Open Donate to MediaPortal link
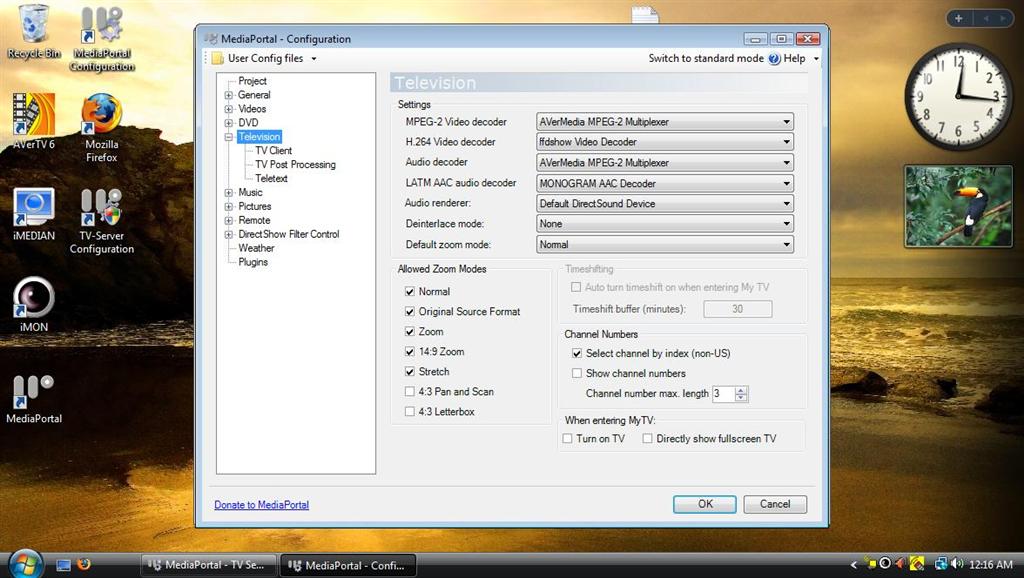This screenshot has height=578, width=1024. (261, 505)
